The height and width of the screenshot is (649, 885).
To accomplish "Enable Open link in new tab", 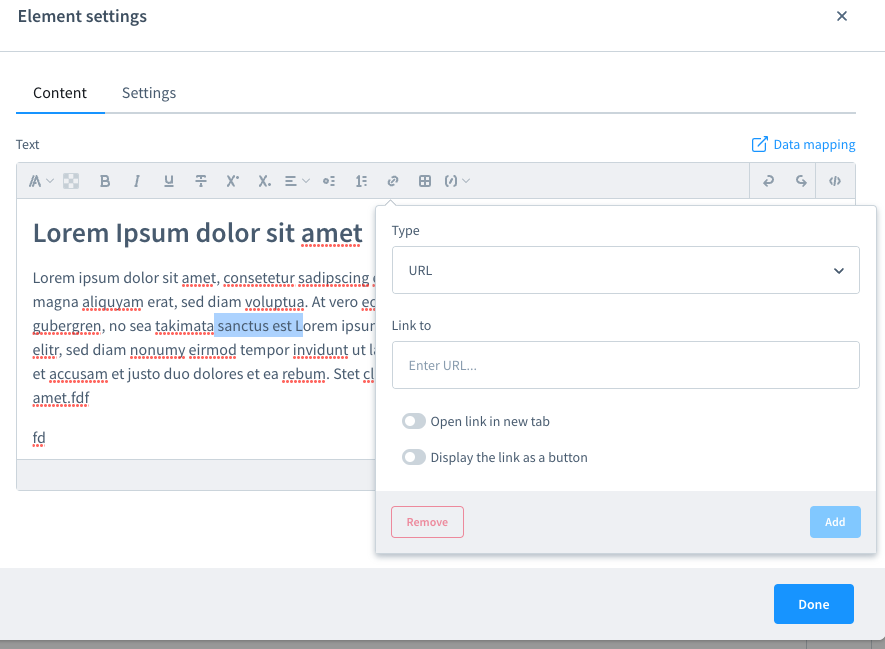I will click(x=414, y=420).
